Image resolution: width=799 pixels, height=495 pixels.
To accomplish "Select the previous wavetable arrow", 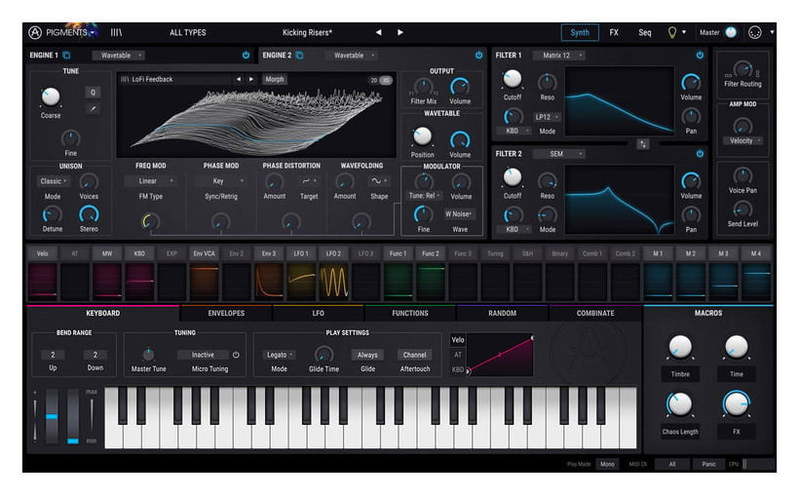I will pyautogui.click(x=238, y=80).
